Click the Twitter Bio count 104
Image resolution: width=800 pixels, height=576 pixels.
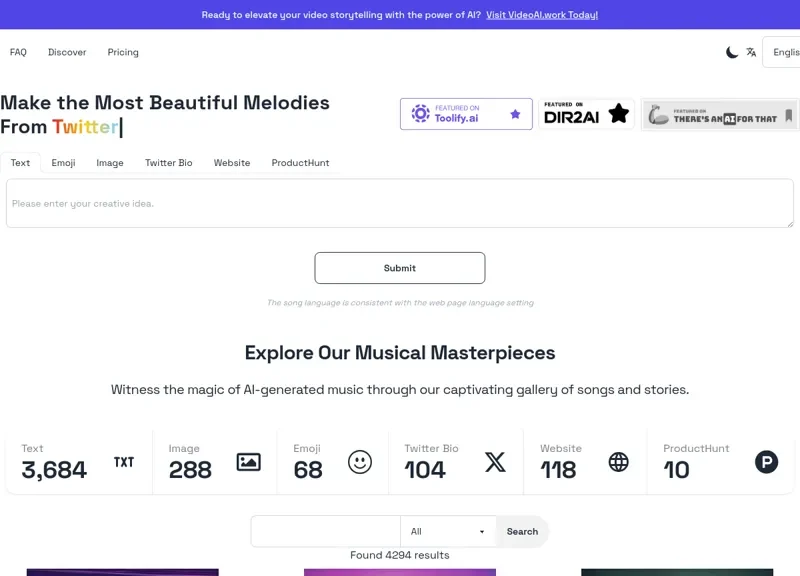click(x=425, y=470)
